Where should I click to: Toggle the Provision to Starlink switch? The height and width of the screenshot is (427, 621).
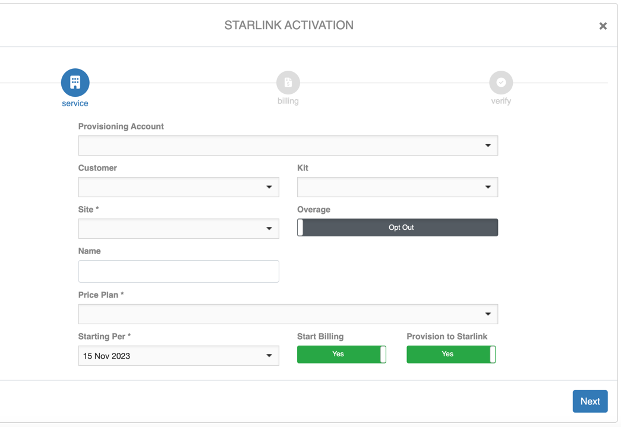pyautogui.click(x=451, y=354)
